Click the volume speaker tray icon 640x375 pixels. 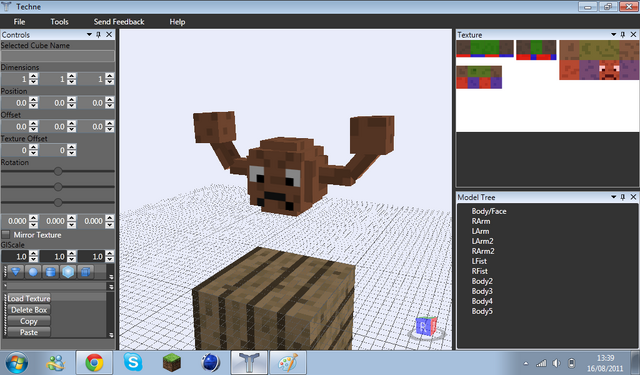(x=556, y=363)
